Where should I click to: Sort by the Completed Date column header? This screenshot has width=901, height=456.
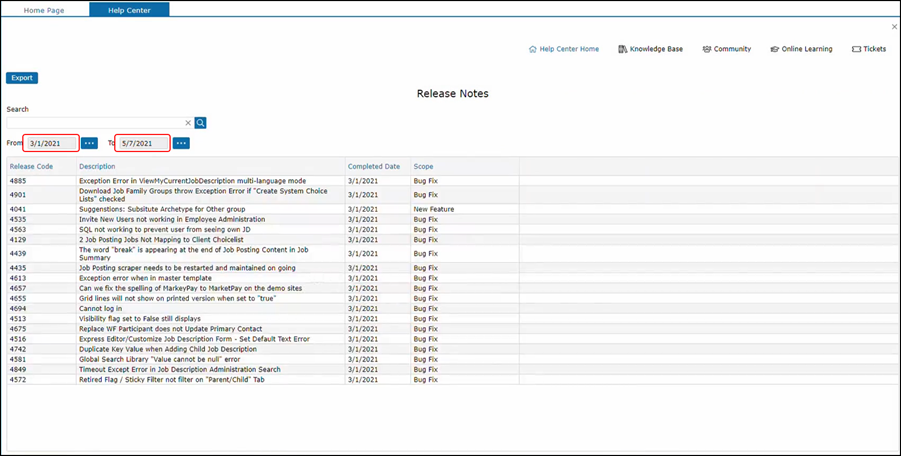click(374, 166)
